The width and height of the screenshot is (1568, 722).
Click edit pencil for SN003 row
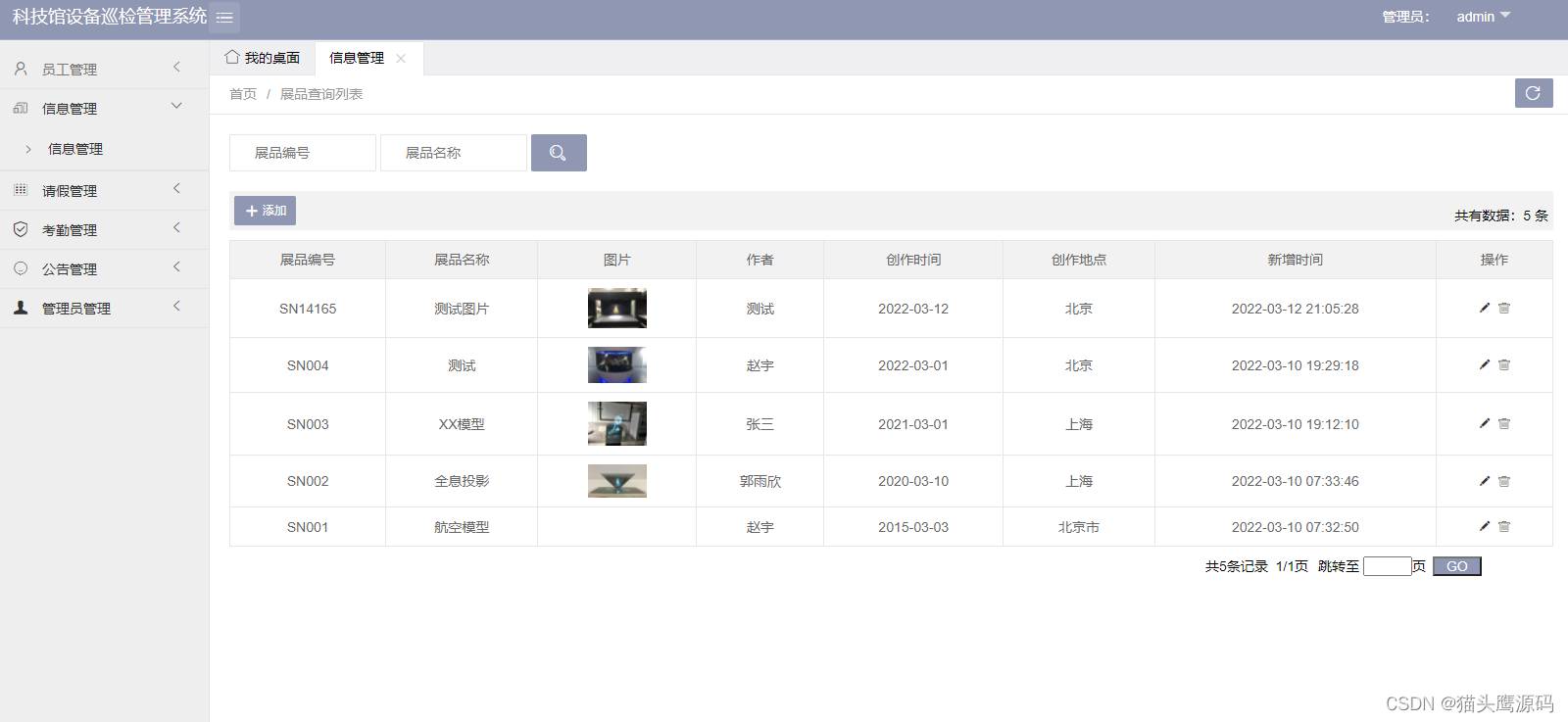pos(1484,423)
